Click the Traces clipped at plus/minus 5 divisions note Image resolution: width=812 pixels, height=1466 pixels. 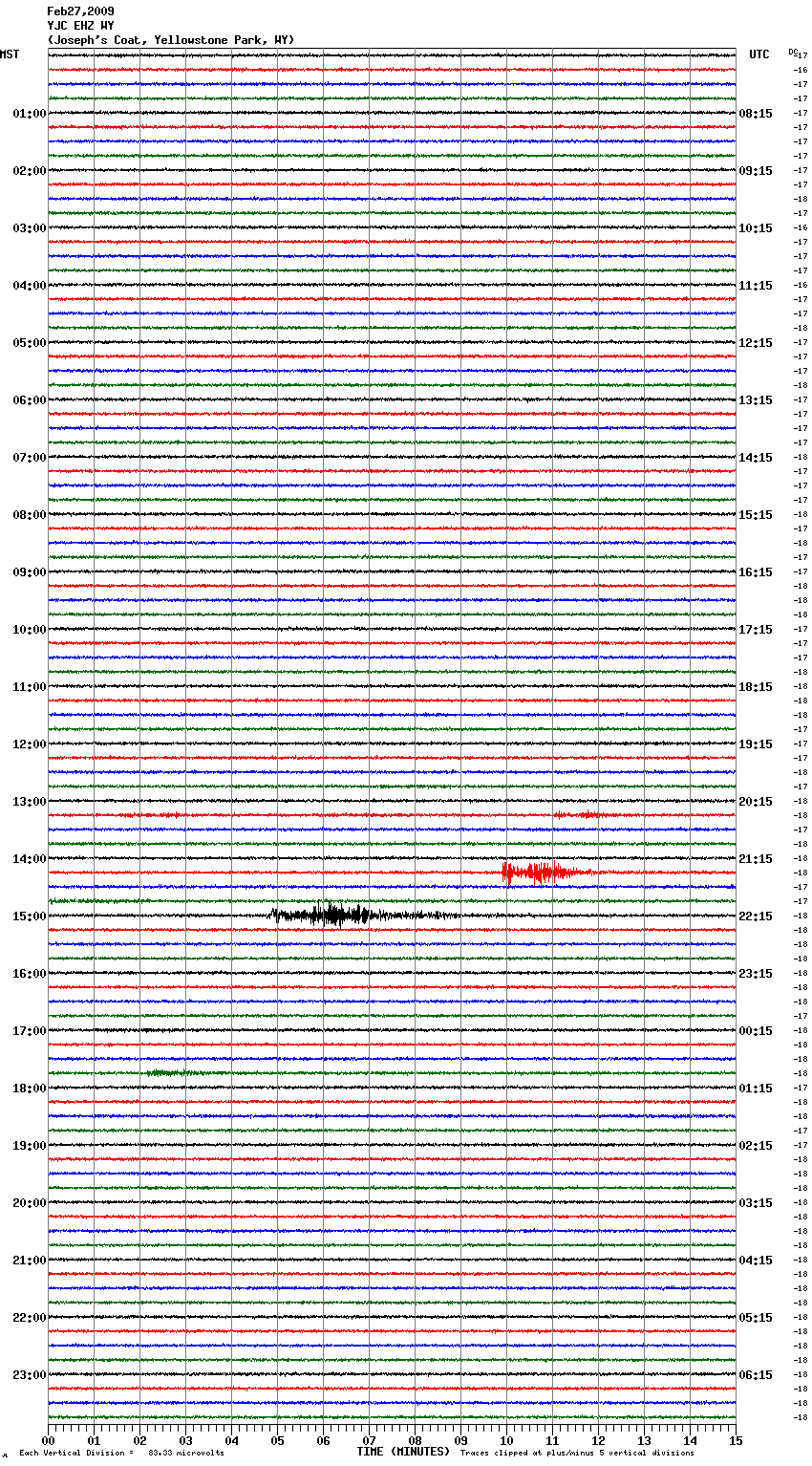(577, 1453)
